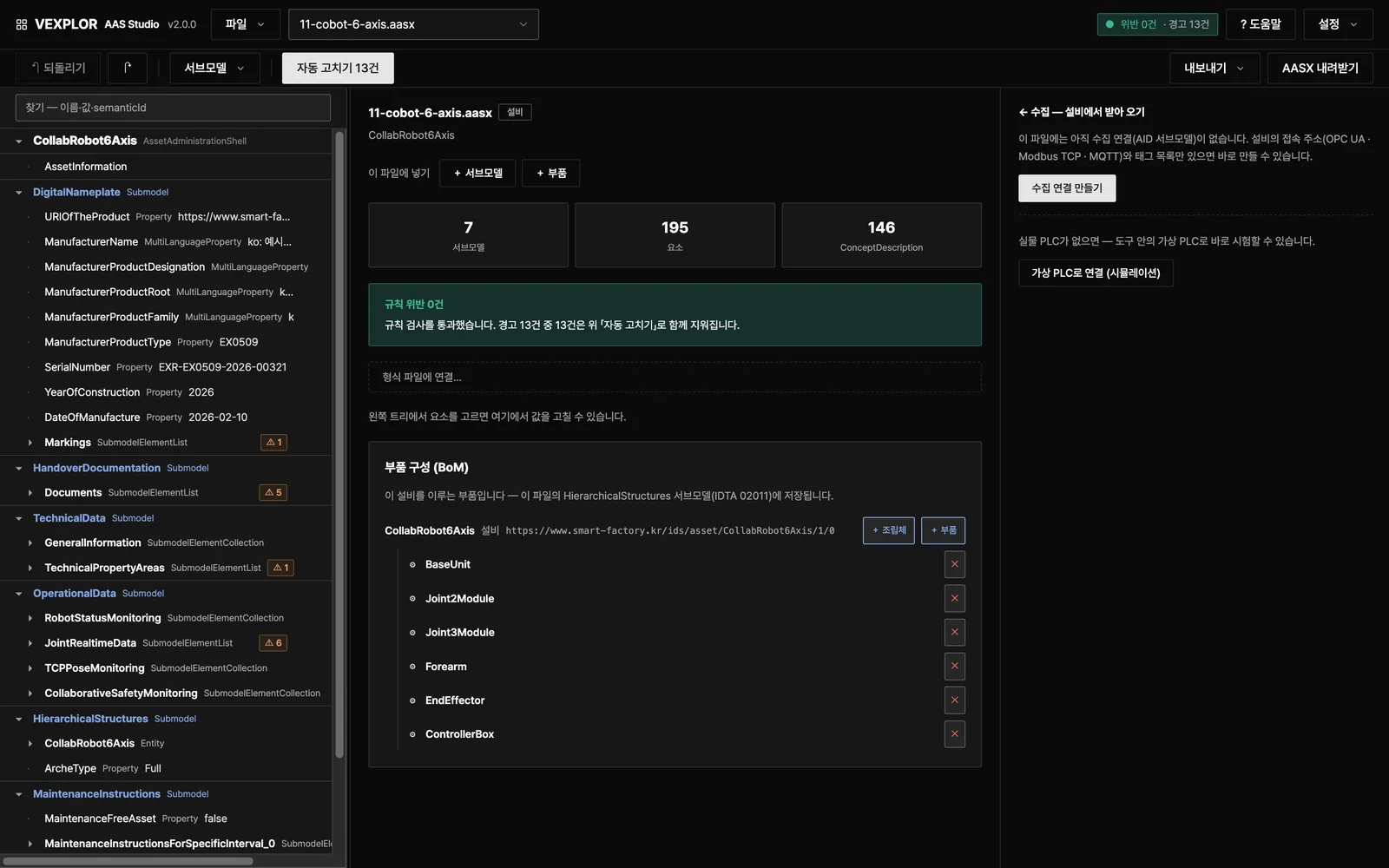This screenshot has width=1389, height=868.
Task: Click the 위반 0건 경고 13건 status badge
Action: point(1157,24)
